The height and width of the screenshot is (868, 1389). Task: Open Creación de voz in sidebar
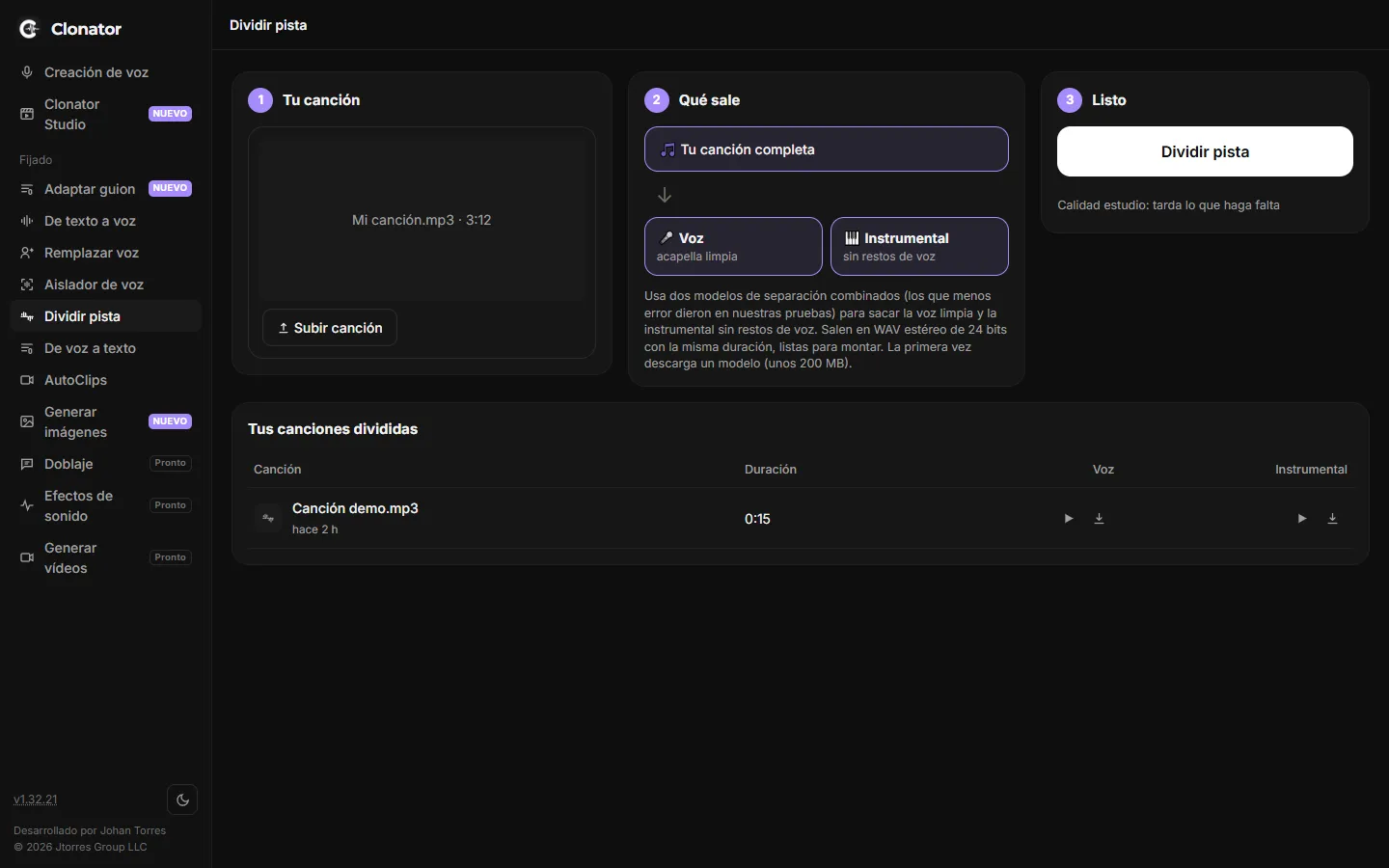coord(105,72)
